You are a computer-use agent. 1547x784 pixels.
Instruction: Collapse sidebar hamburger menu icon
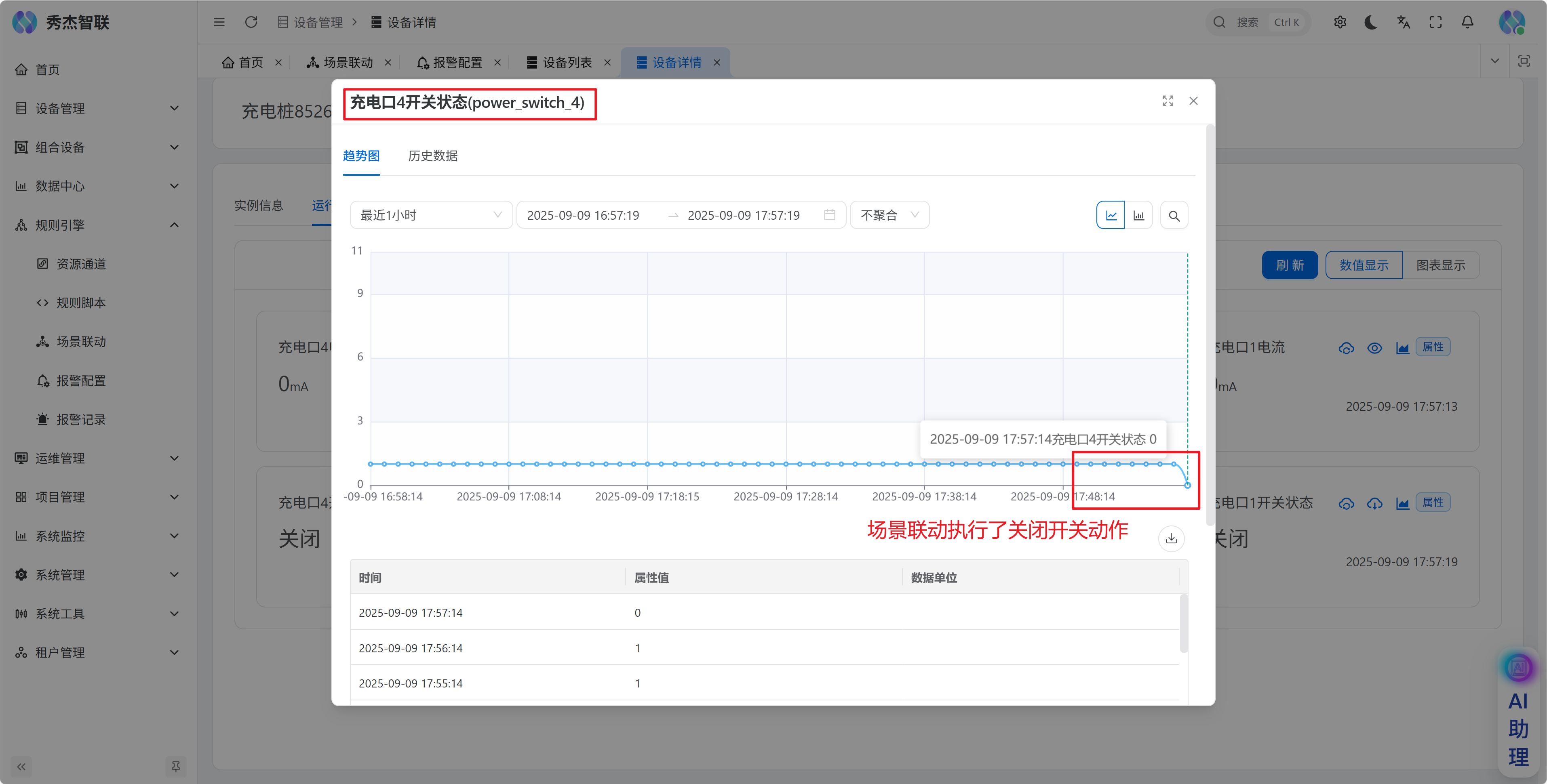[219, 22]
